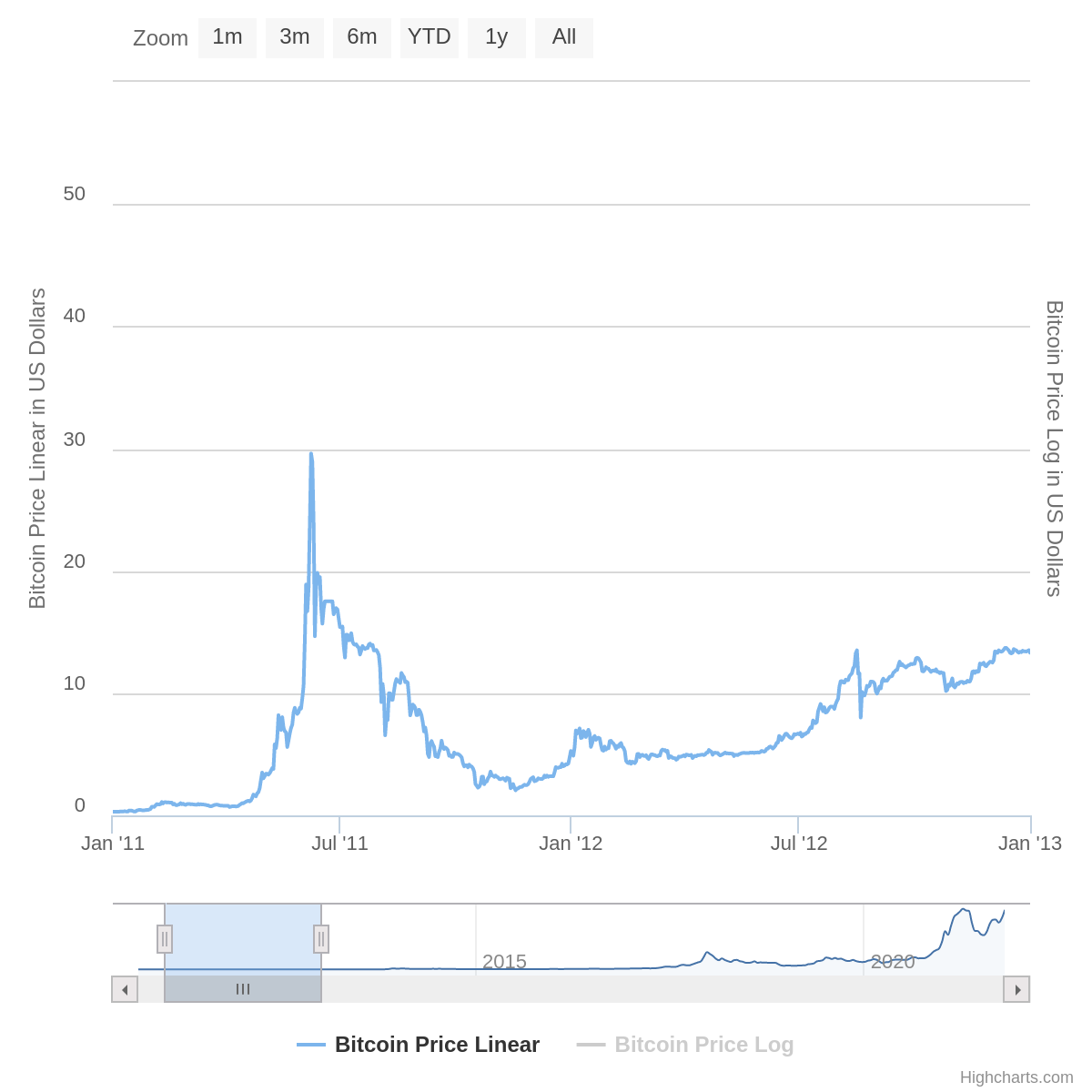The width and height of the screenshot is (1092, 1092).
Task: Click the navigator scroll left arrow
Action: [x=125, y=989]
